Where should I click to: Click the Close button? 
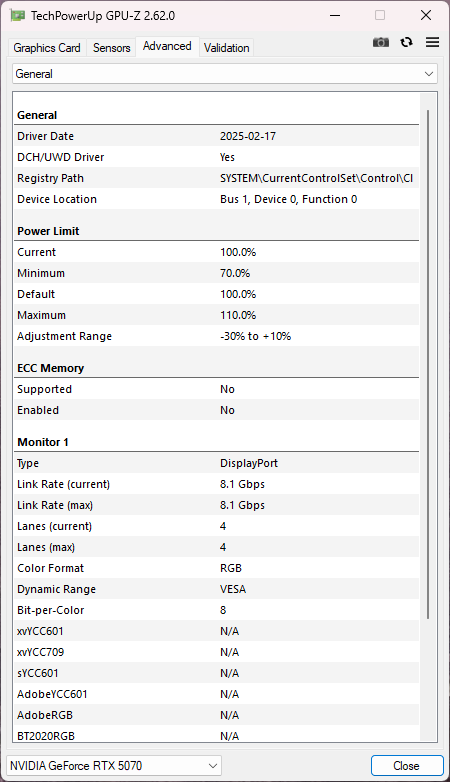click(407, 766)
